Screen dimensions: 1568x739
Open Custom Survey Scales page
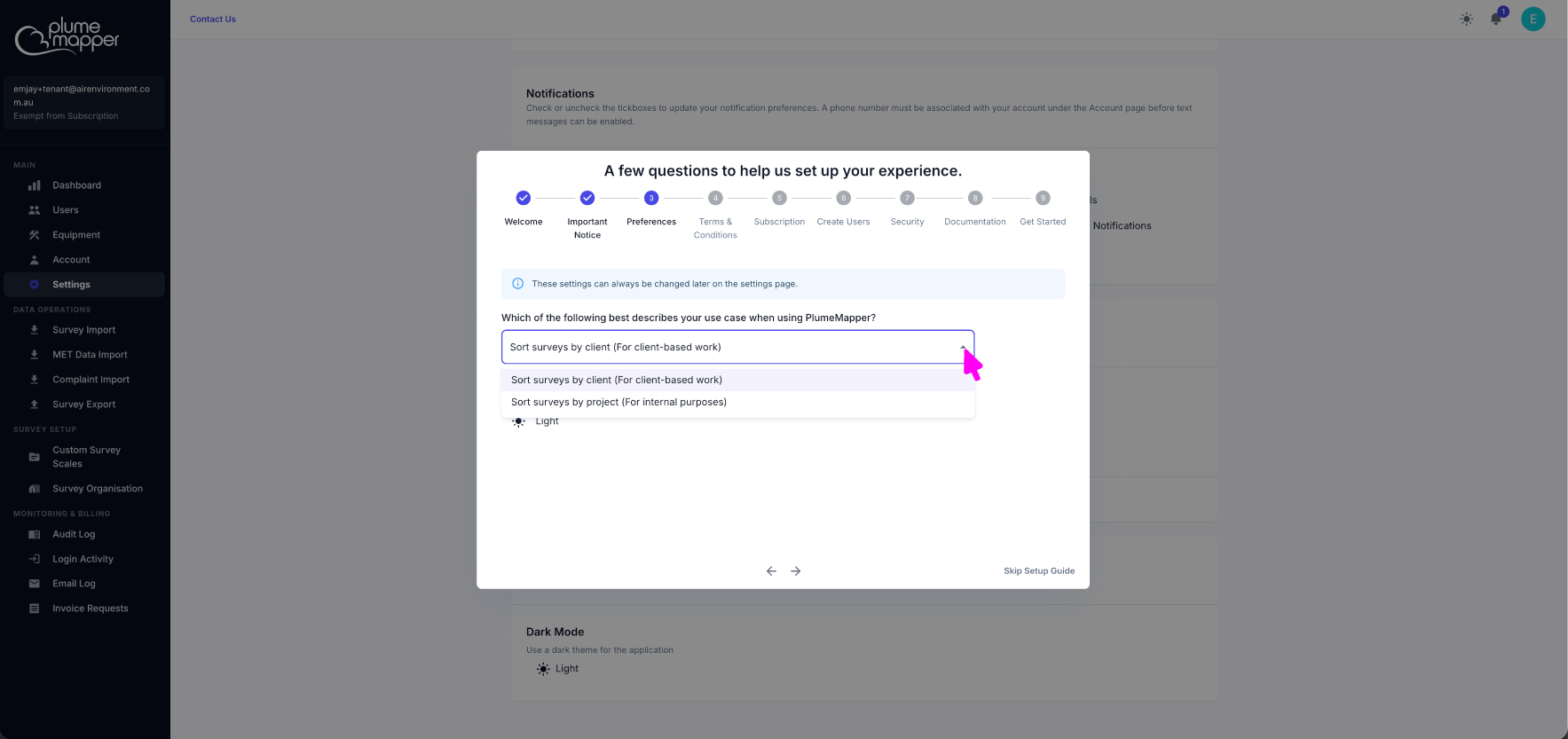84,457
